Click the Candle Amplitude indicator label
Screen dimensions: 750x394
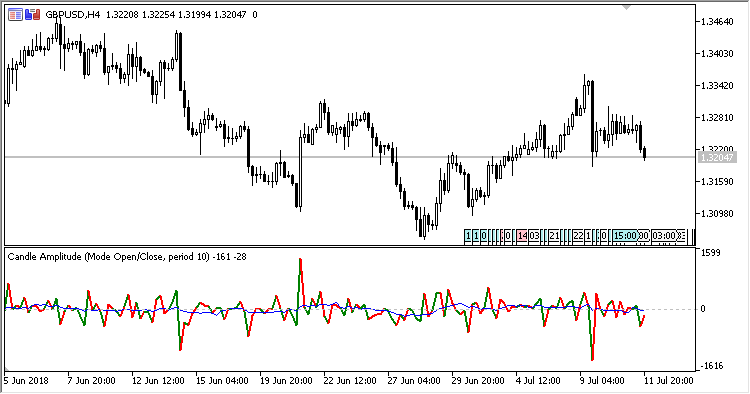127,257
